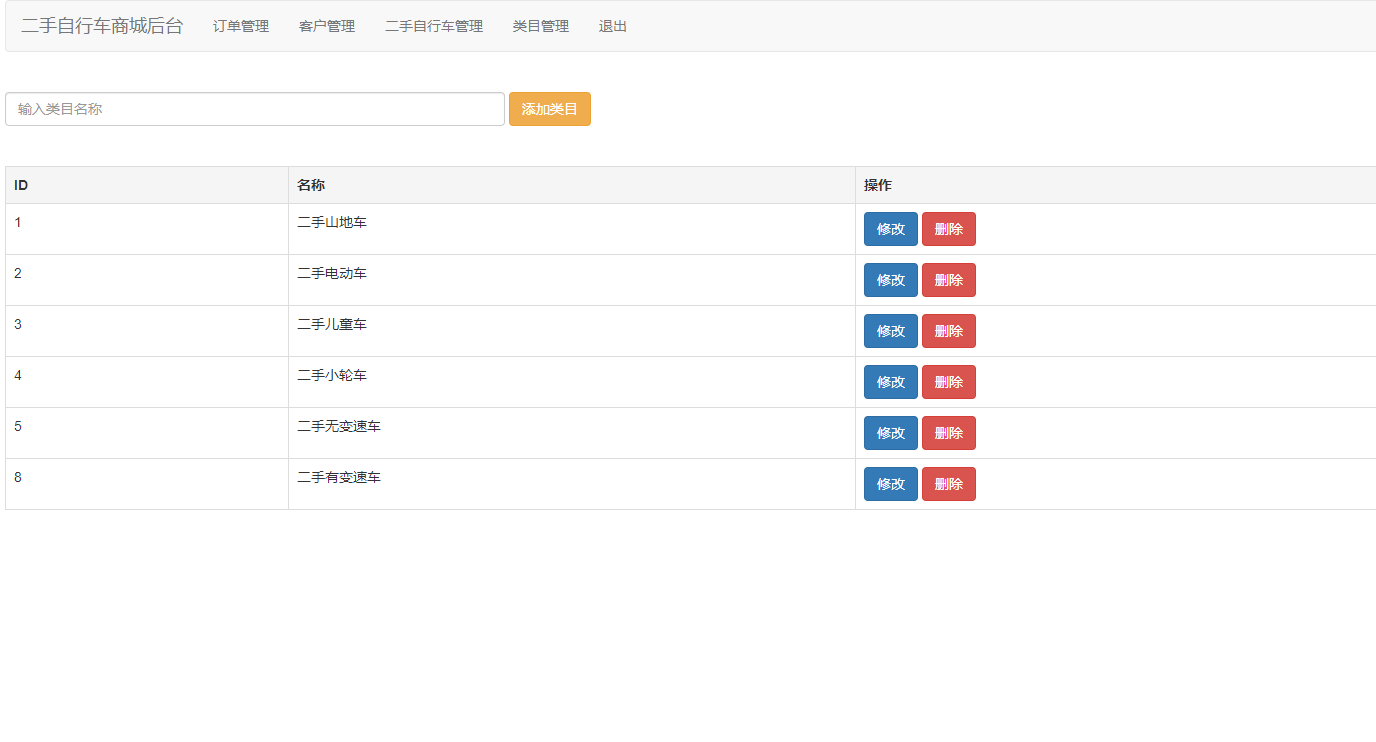Click 修改 for 二手山地车
The height and width of the screenshot is (742, 1376).
pos(890,229)
